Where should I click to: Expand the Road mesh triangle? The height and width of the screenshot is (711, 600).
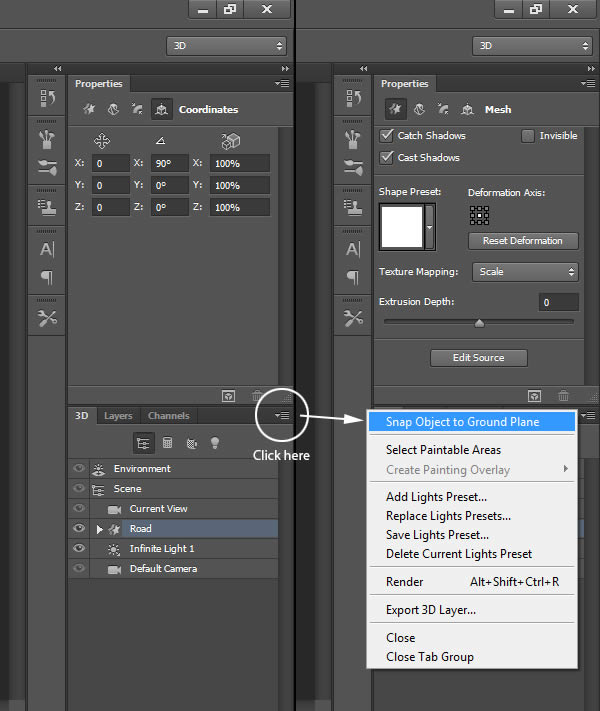pyautogui.click(x=100, y=529)
